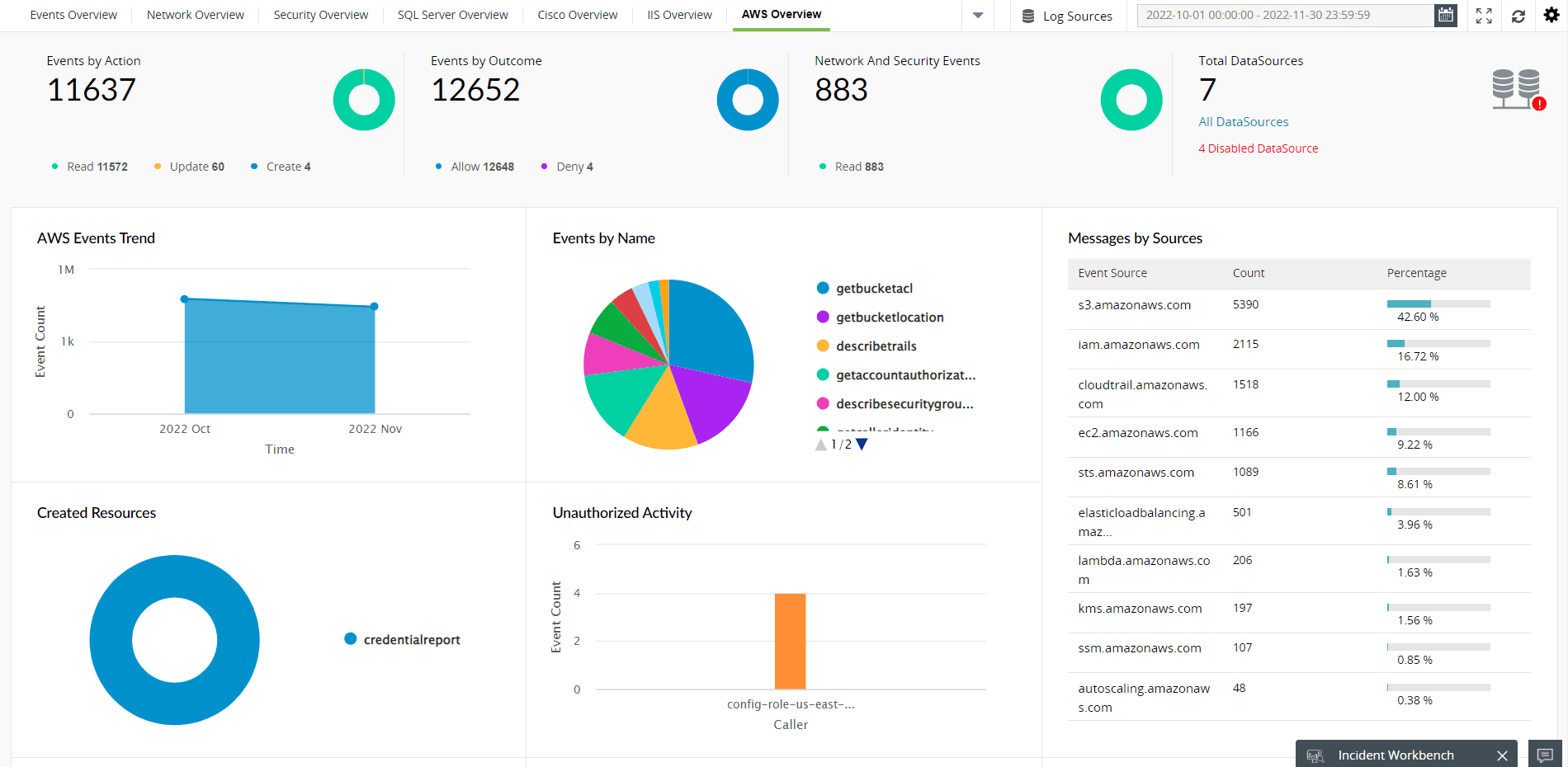This screenshot has height=767, width=1568.
Task: Open the Cisco Overview tab
Action: [577, 15]
